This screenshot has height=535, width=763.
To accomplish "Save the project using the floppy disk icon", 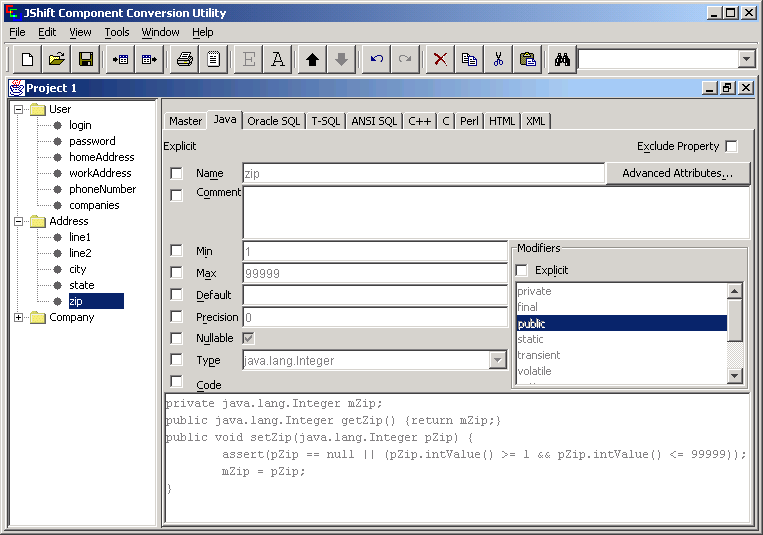I will point(86,59).
